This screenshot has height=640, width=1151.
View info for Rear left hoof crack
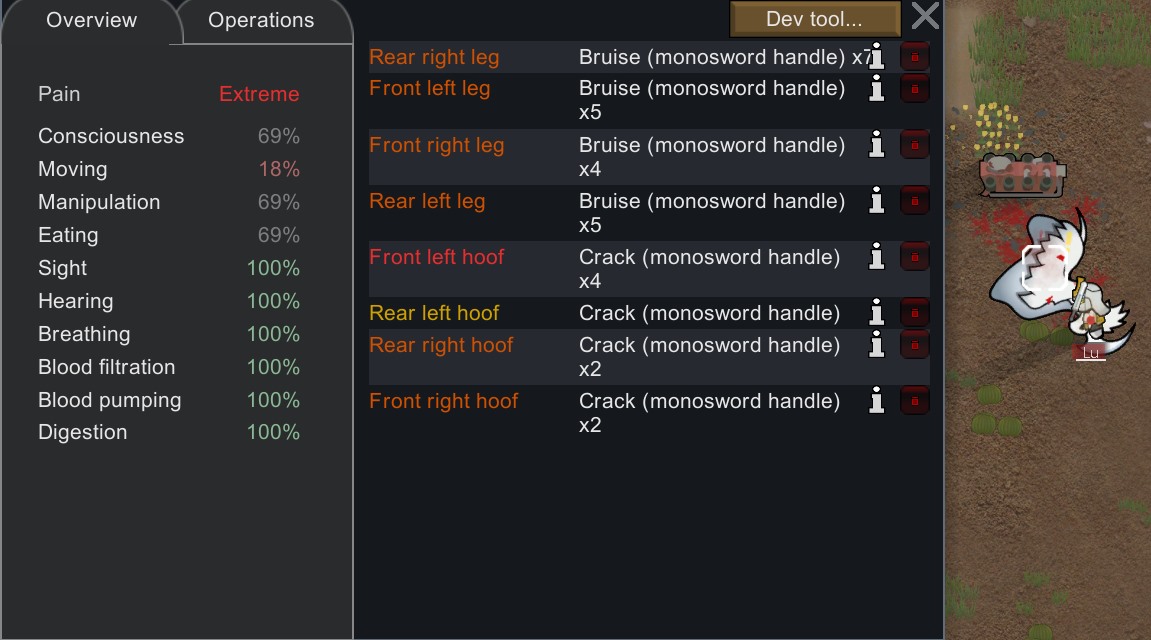pos(876,313)
